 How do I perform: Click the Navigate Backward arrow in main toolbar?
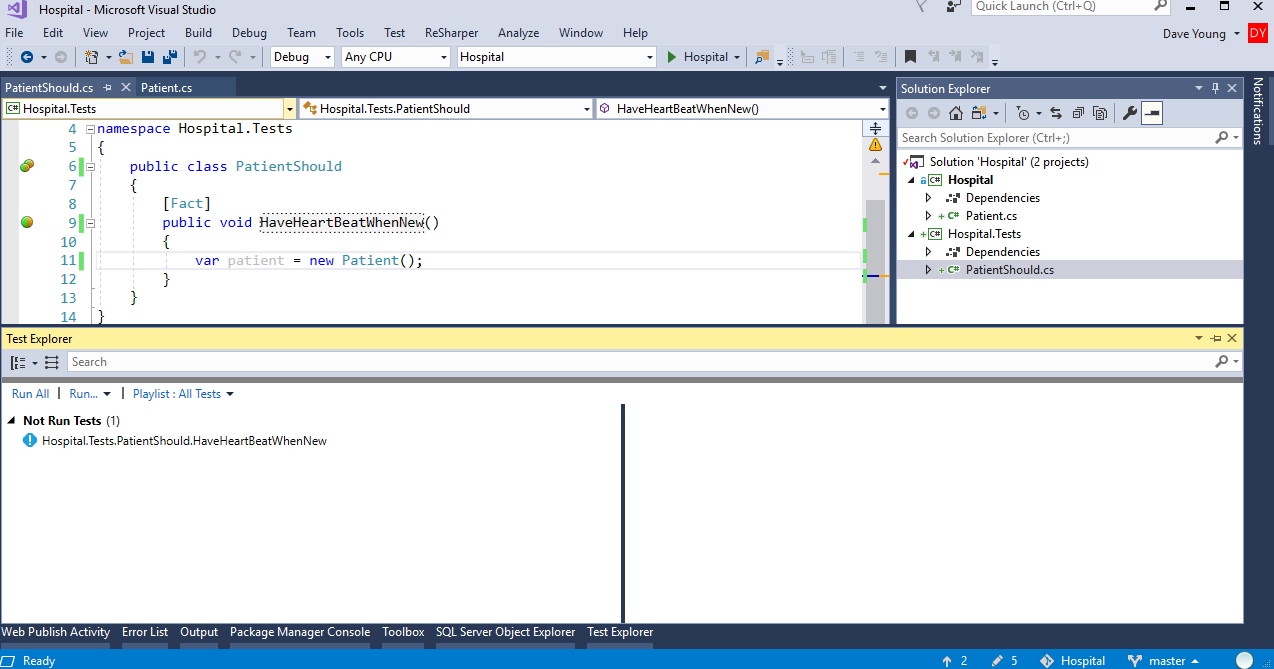[x=26, y=57]
